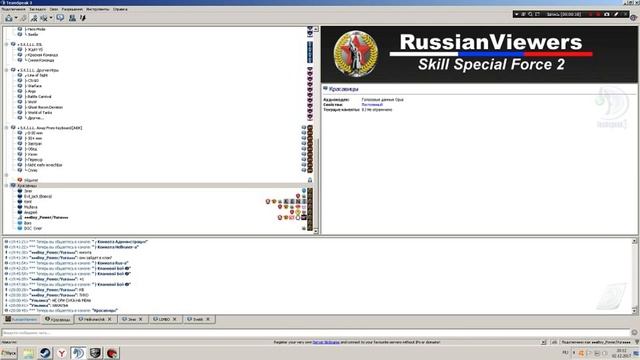
Task: Close the last private chat tab
Action: coord(208,319)
